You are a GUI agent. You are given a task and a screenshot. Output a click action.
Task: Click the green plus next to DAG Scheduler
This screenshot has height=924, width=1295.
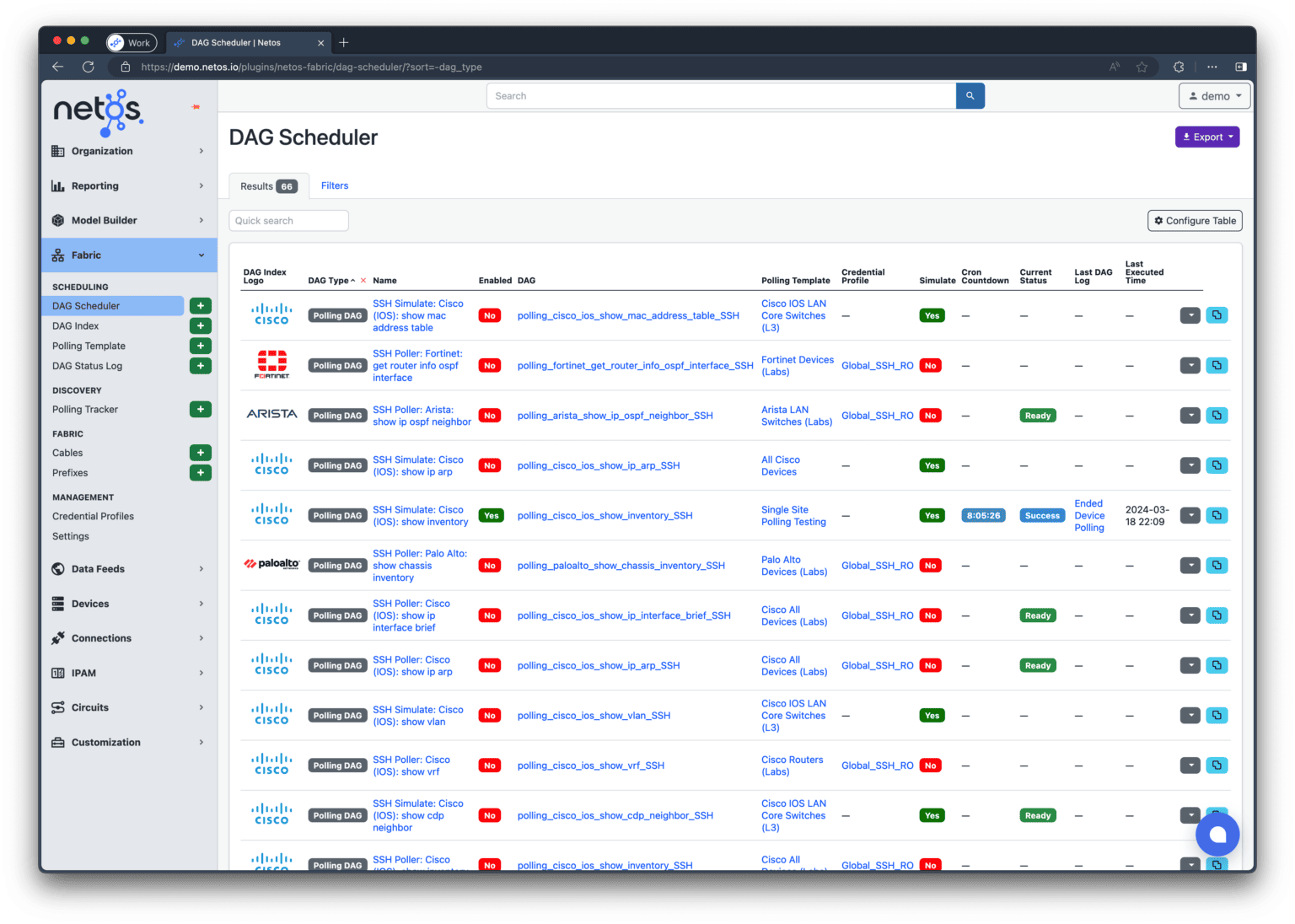[x=200, y=306]
